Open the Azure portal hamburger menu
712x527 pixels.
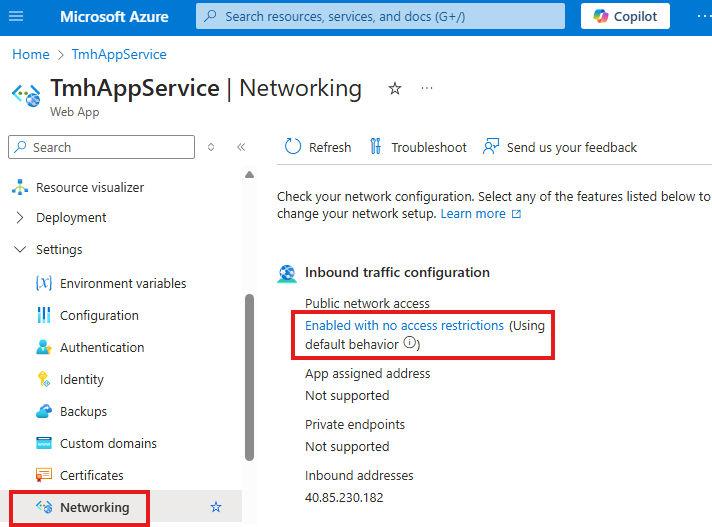click(16, 16)
